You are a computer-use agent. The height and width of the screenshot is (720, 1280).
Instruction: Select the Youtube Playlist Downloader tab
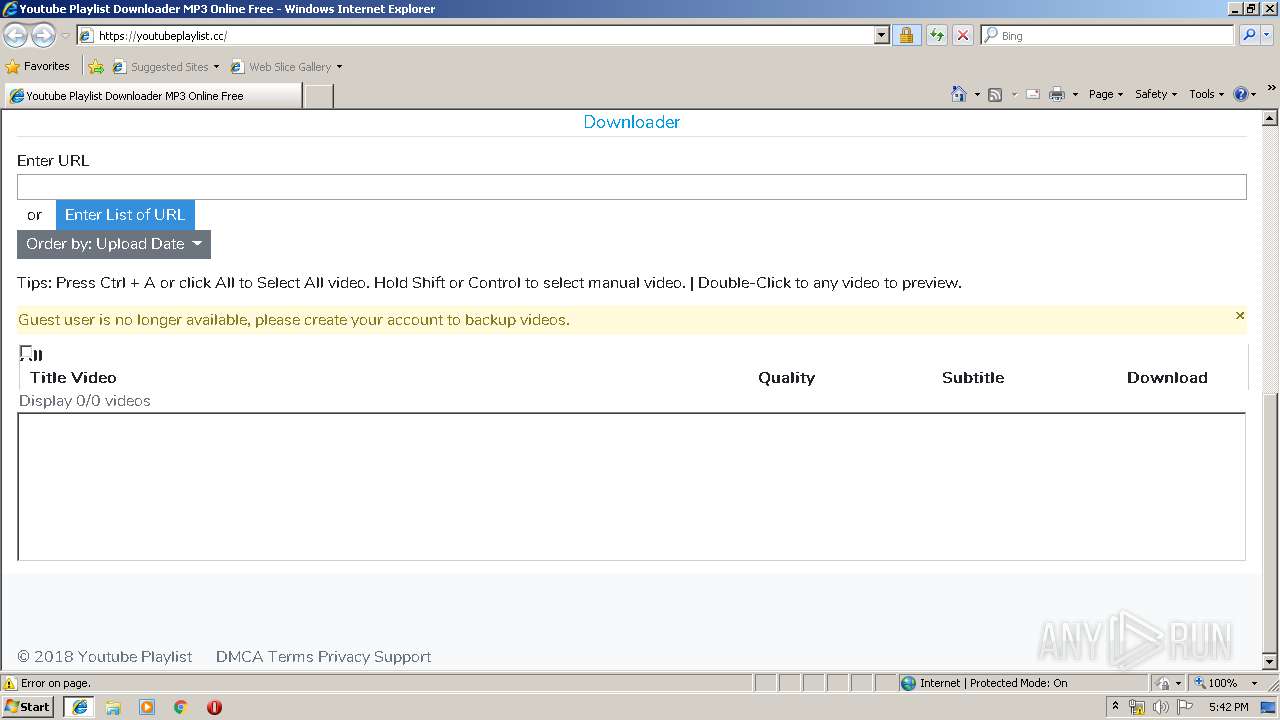(x=153, y=96)
